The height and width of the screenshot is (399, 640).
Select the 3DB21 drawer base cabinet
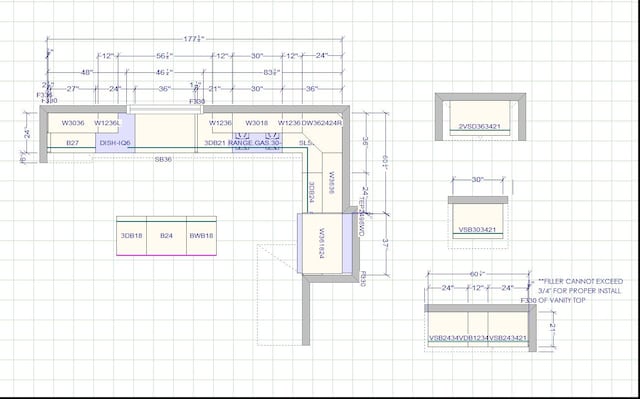[x=215, y=143]
